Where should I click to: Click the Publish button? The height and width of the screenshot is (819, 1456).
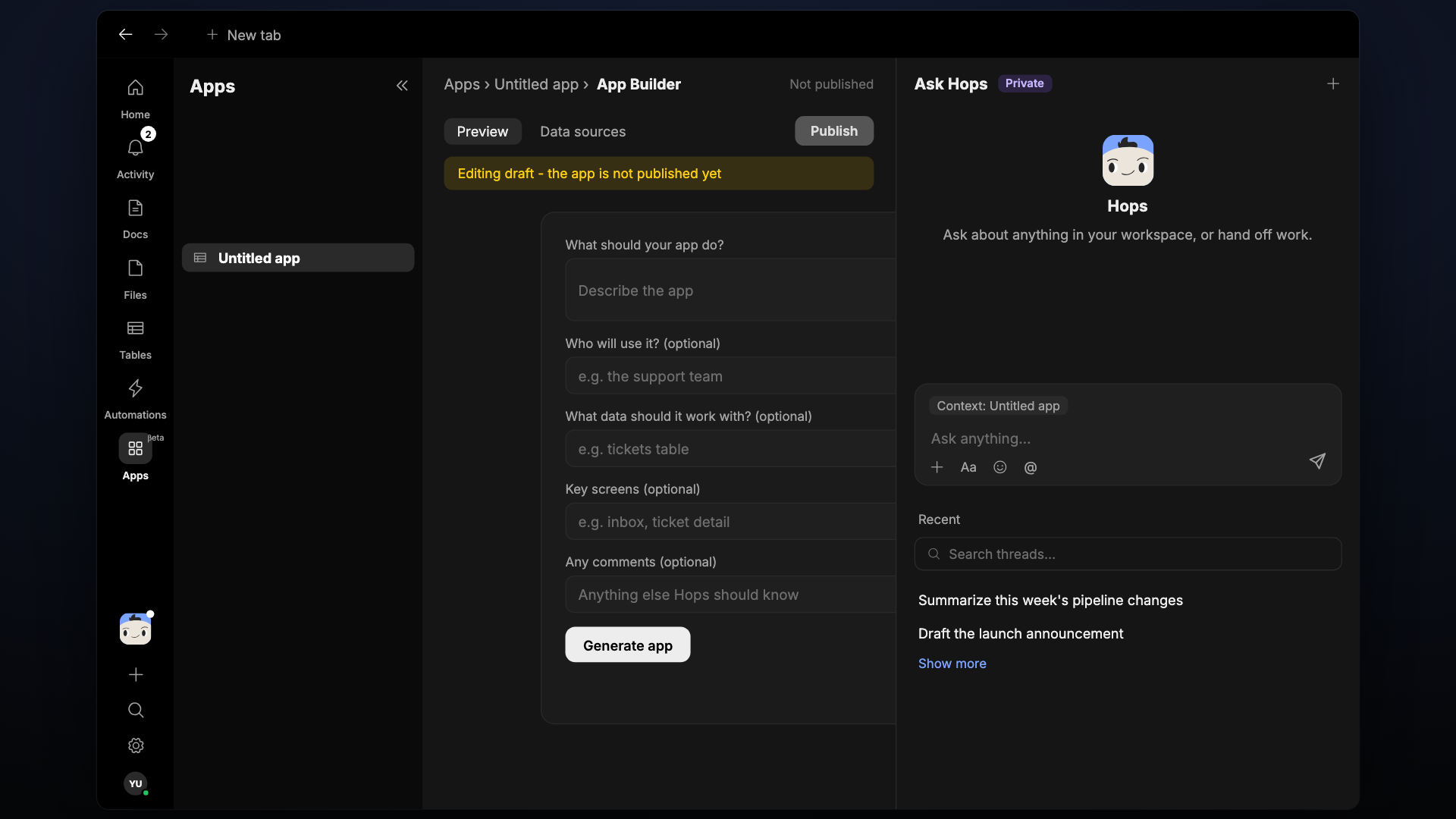(x=834, y=130)
